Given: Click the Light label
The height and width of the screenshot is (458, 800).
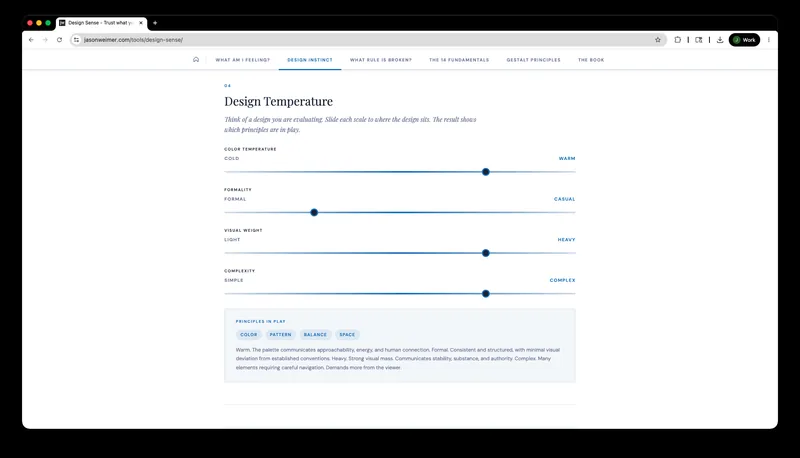Looking at the screenshot, I should [232, 240].
